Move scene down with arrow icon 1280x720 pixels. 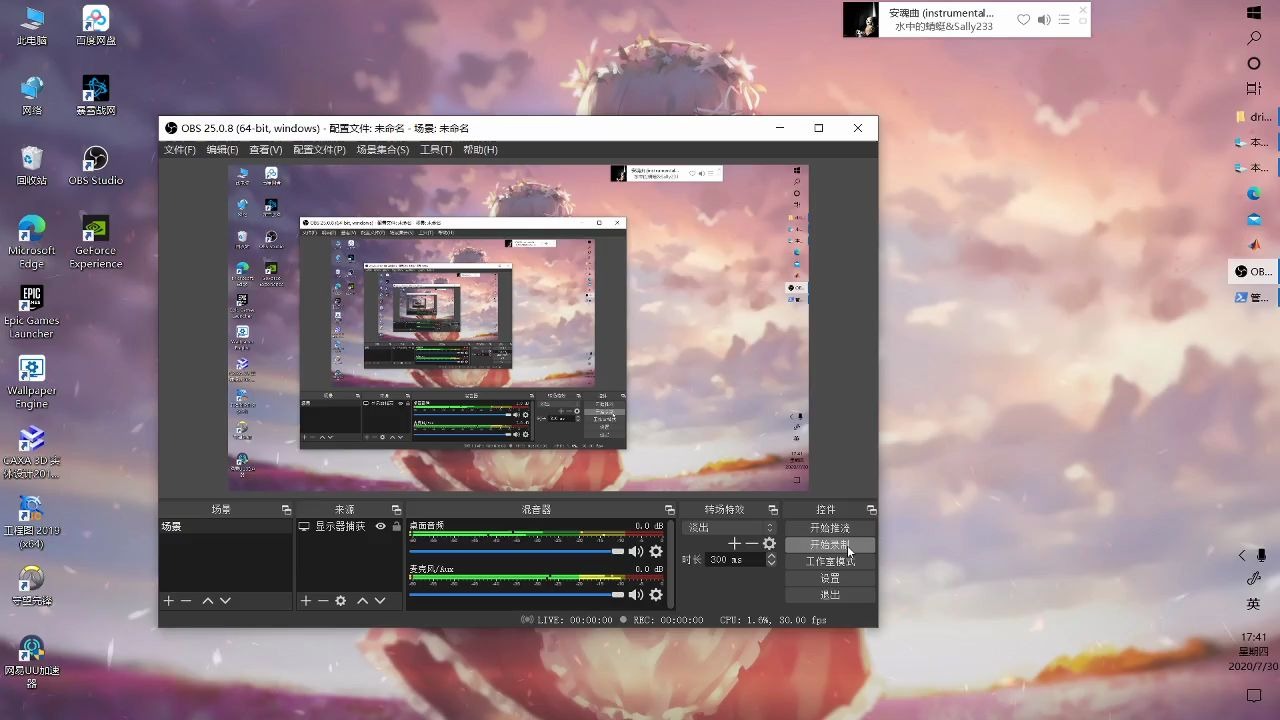pos(225,601)
